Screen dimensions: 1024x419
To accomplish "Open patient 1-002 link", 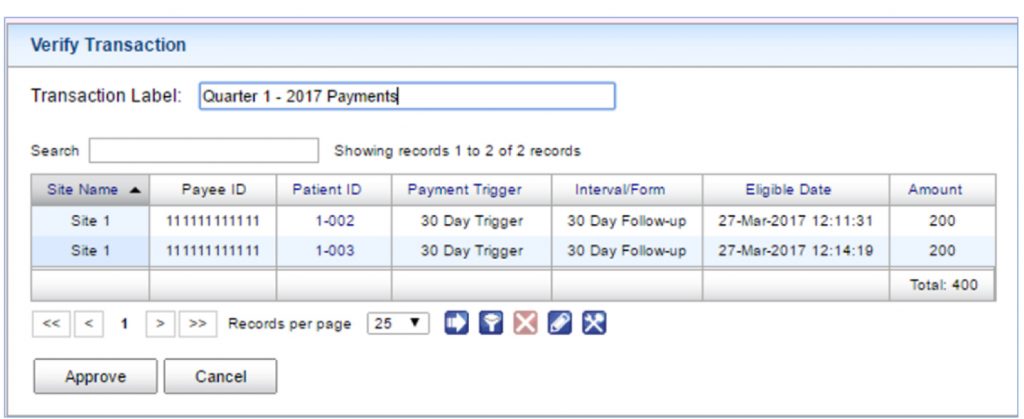I will coord(334,221).
